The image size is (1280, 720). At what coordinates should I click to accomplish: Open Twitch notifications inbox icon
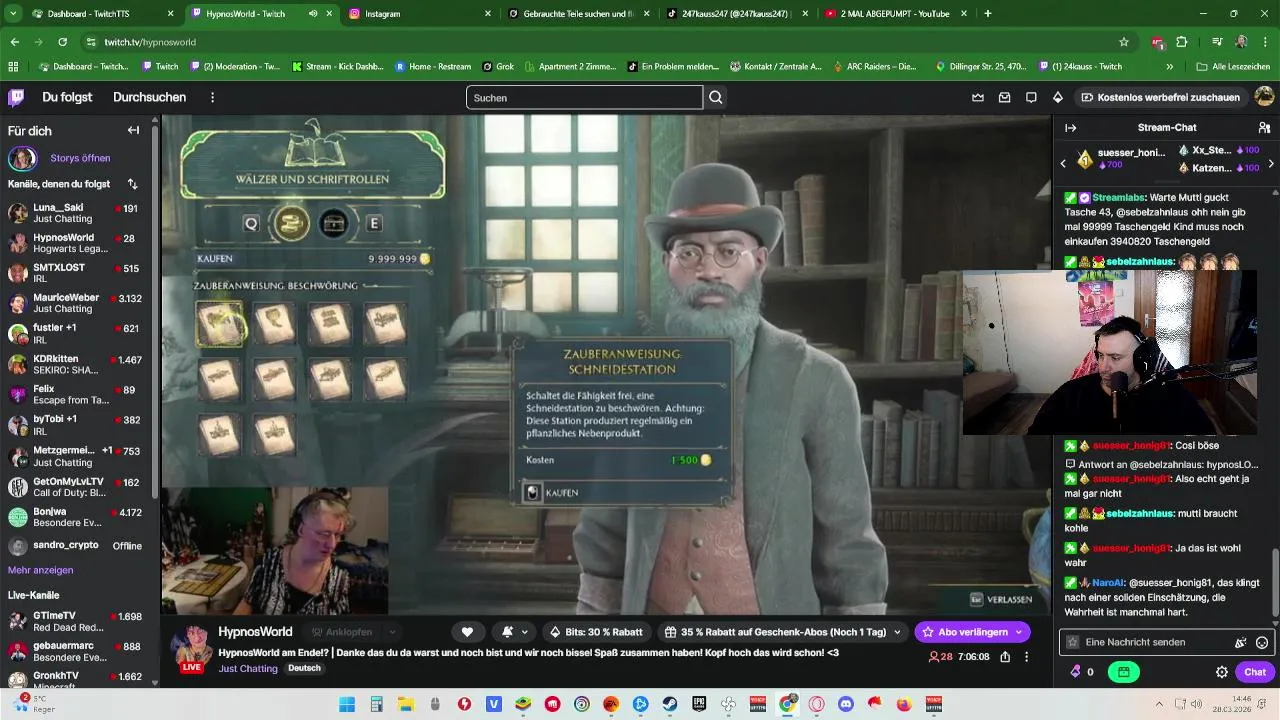coord(1005,97)
